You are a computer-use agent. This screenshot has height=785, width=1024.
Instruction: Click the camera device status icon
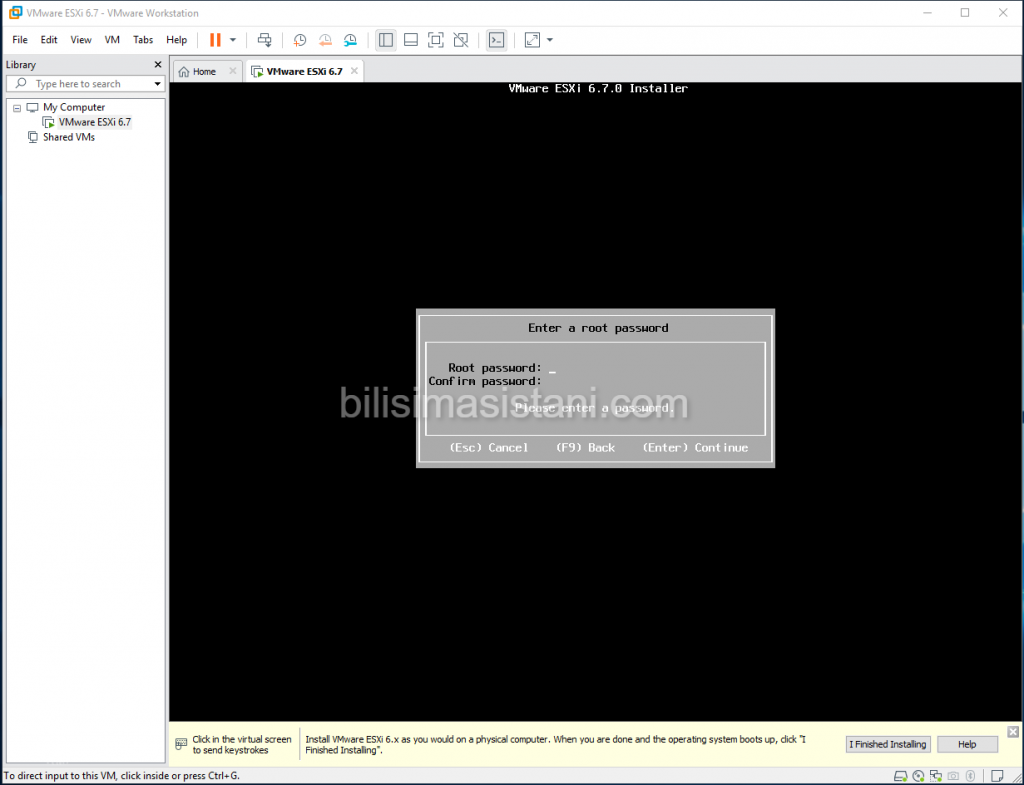click(953, 776)
